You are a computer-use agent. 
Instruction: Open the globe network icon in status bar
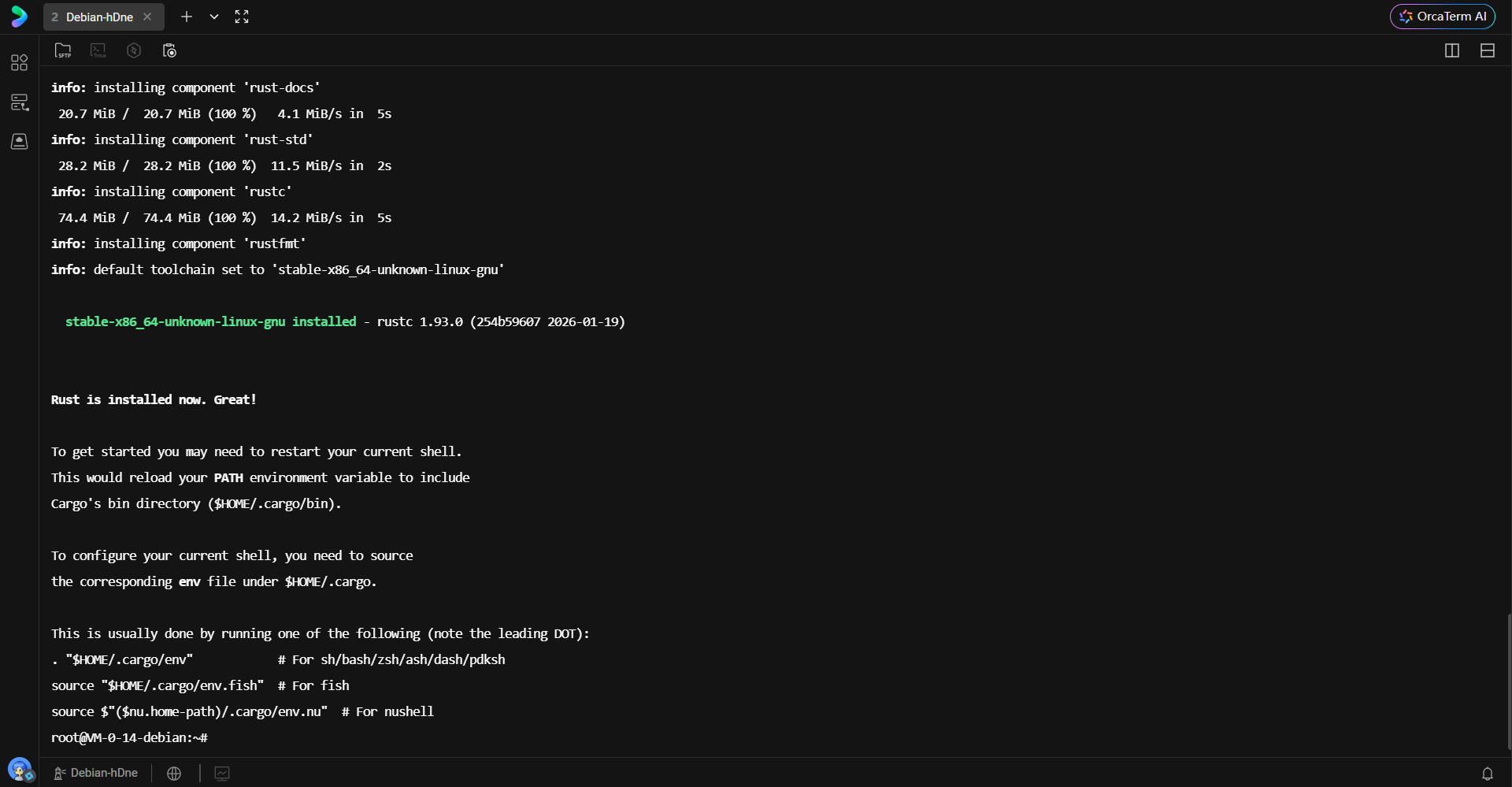tap(173, 773)
